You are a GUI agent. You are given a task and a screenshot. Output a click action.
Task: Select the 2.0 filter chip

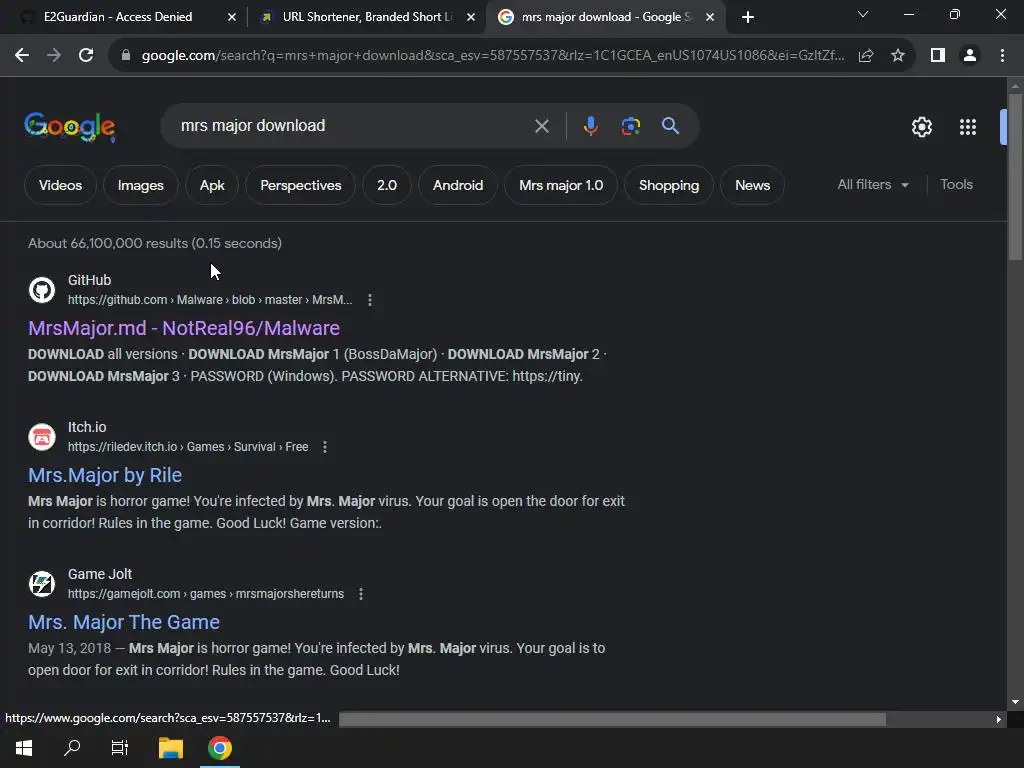(387, 185)
